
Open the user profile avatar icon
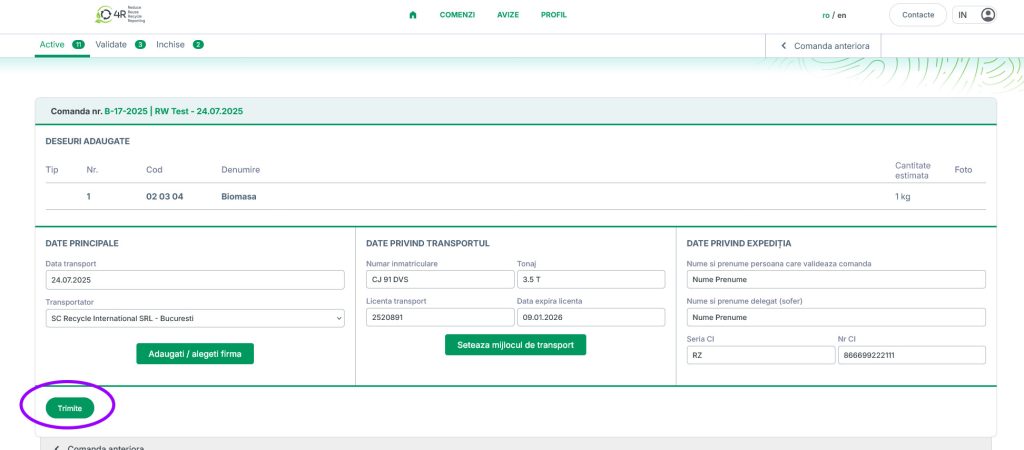coord(988,15)
